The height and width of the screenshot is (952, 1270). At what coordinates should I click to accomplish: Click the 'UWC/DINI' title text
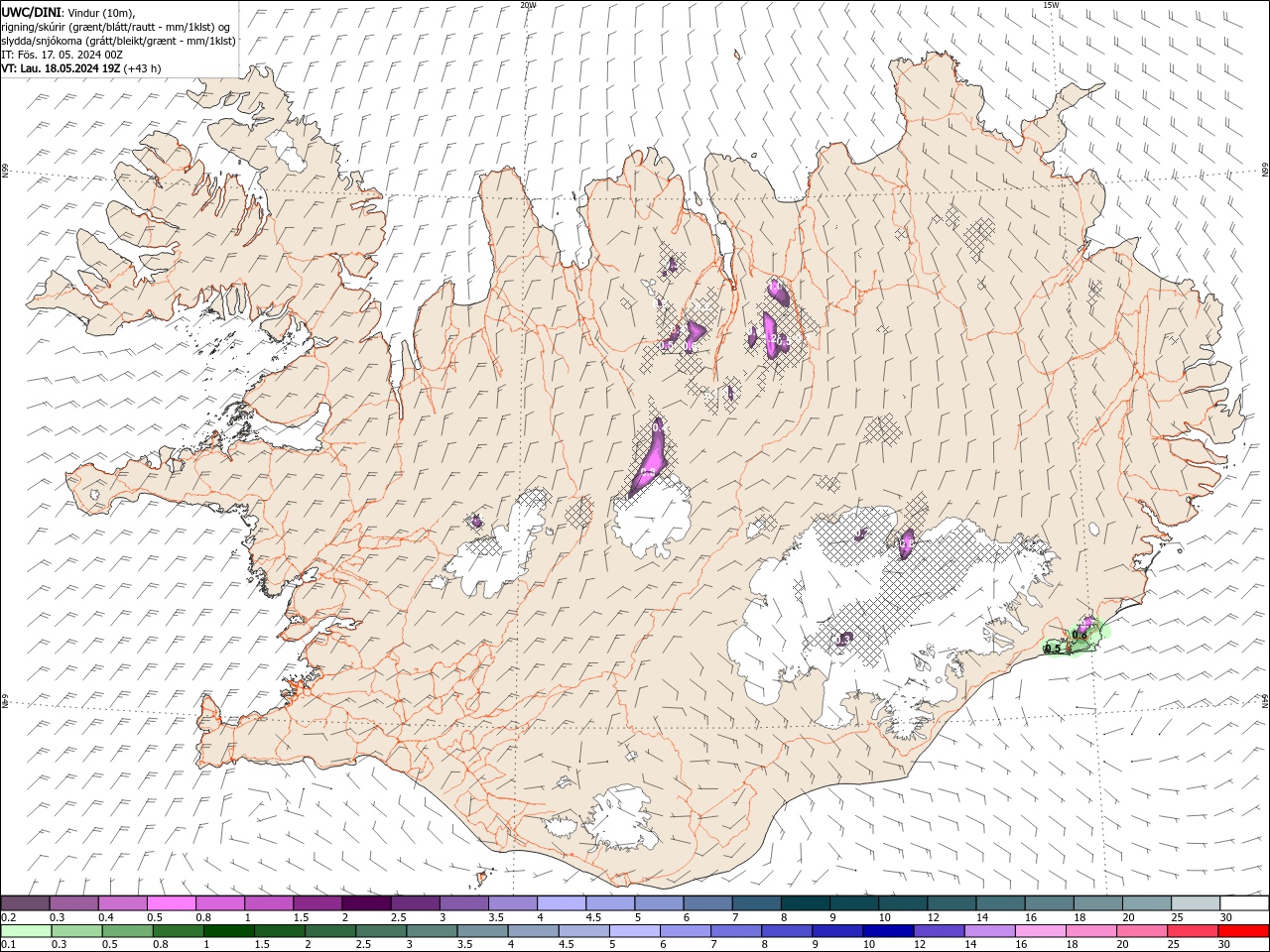pyautogui.click(x=30, y=12)
